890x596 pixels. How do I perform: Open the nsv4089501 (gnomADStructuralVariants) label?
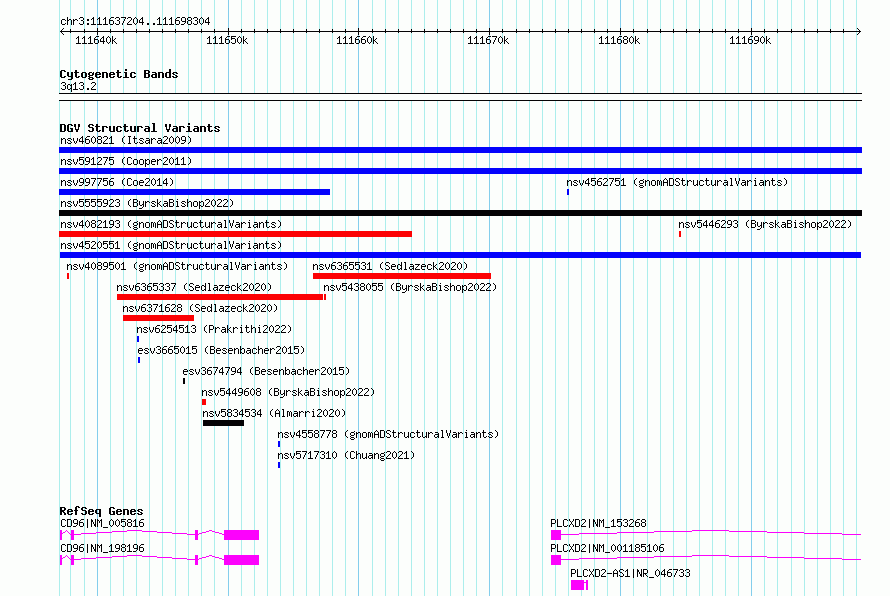tap(177, 266)
